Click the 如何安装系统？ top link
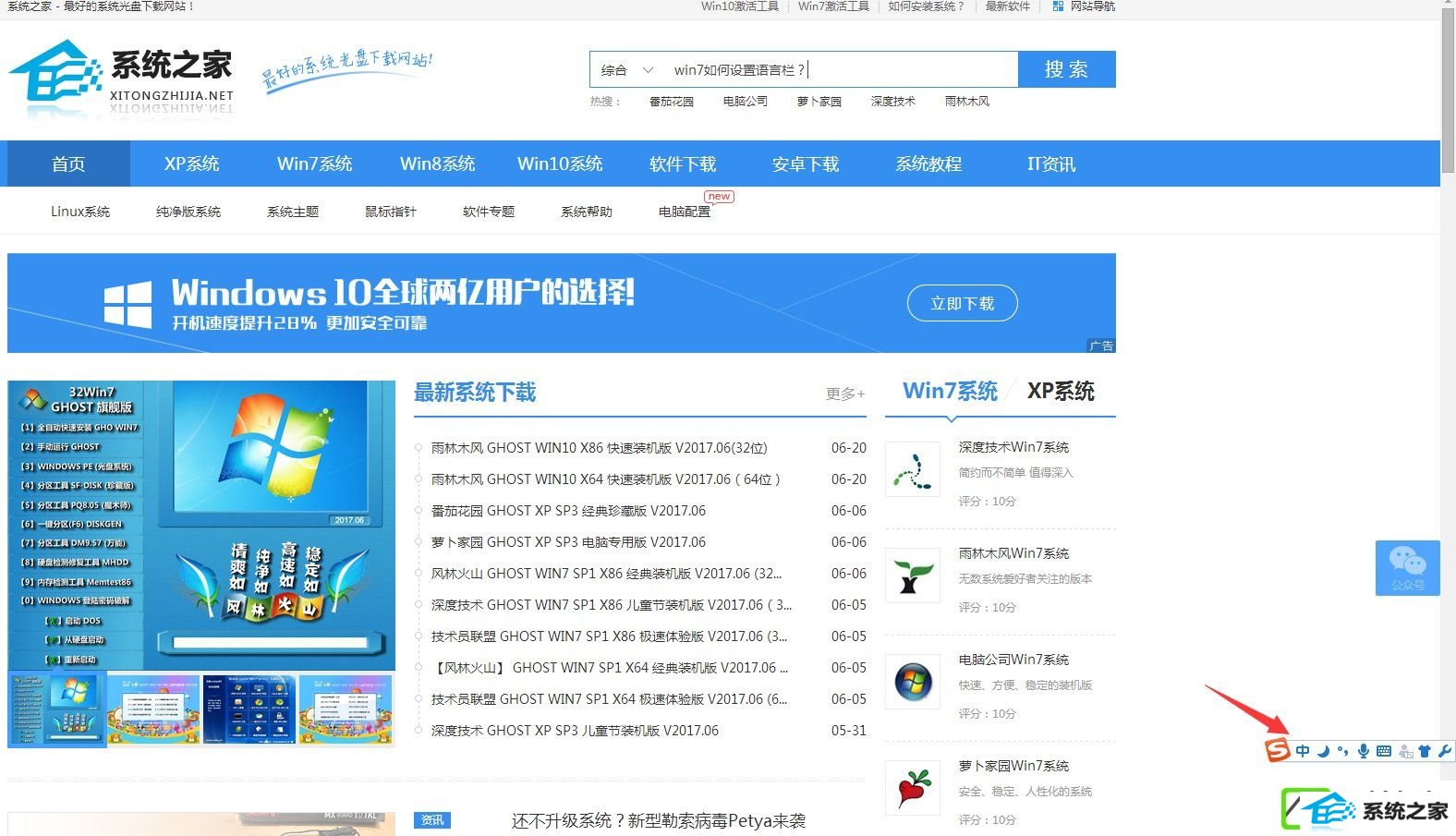The width and height of the screenshot is (1456, 836). (x=927, y=6)
